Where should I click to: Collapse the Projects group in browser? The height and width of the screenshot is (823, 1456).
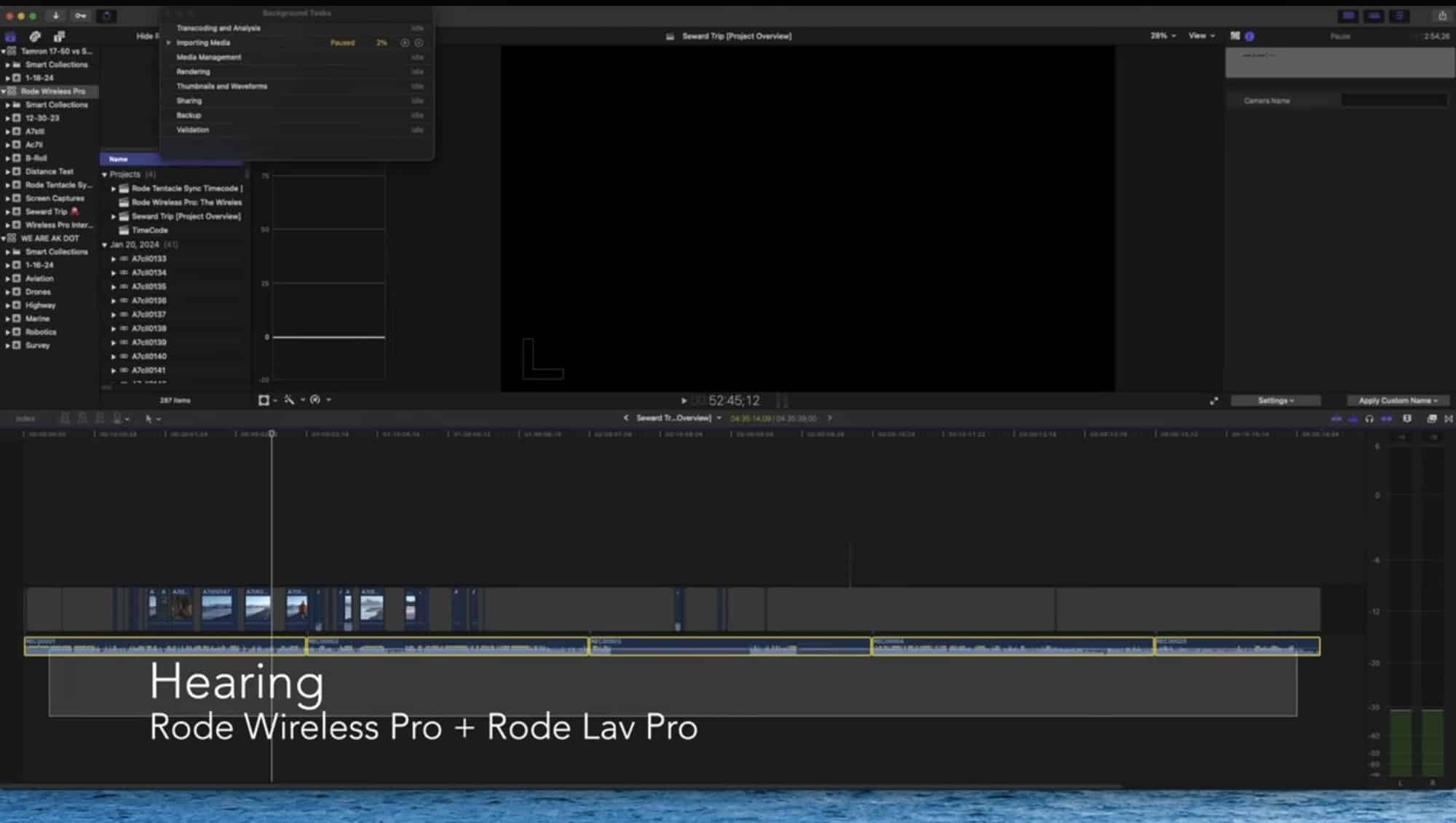tap(105, 175)
